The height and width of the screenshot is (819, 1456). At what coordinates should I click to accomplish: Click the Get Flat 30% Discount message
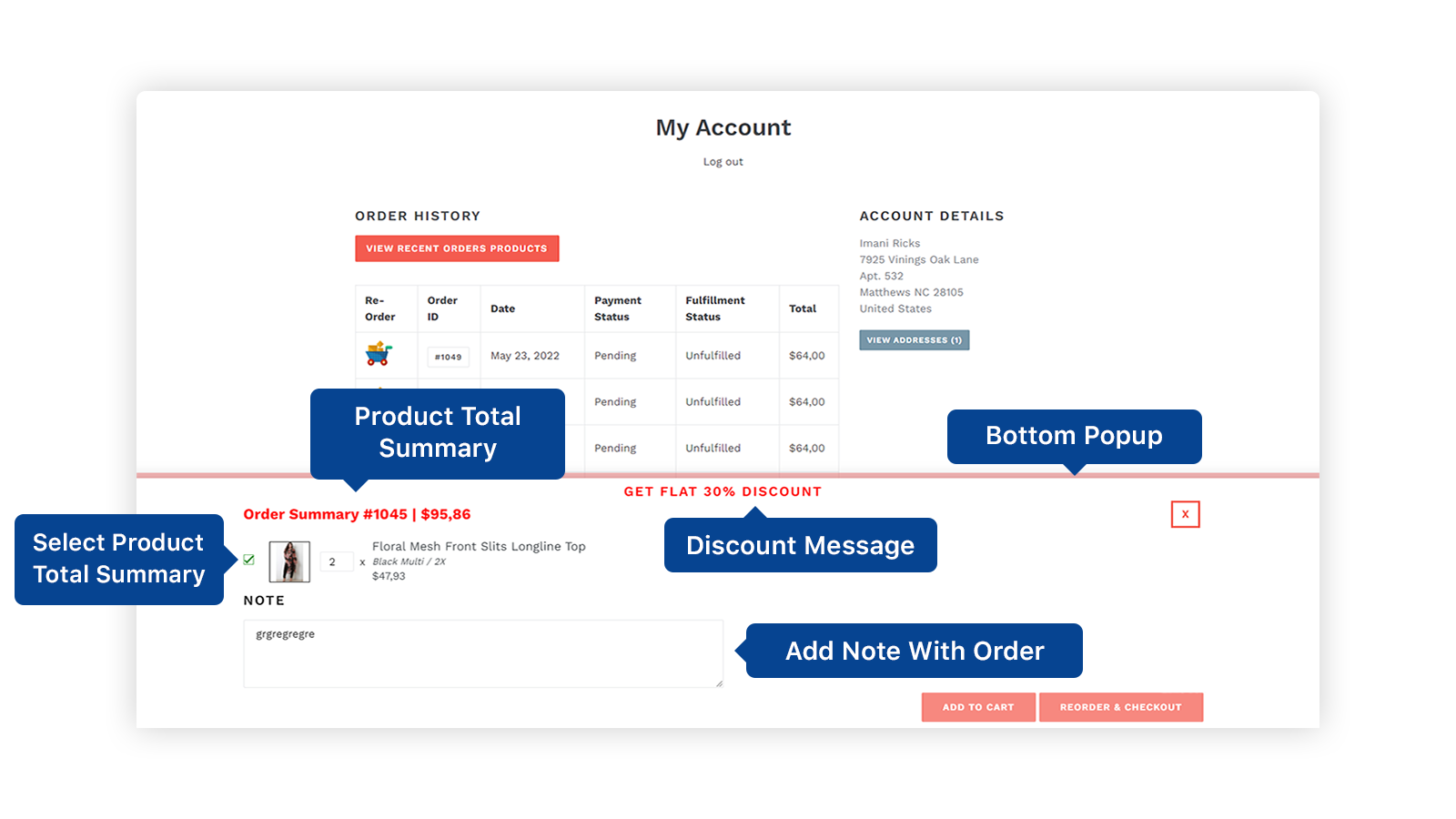(723, 491)
